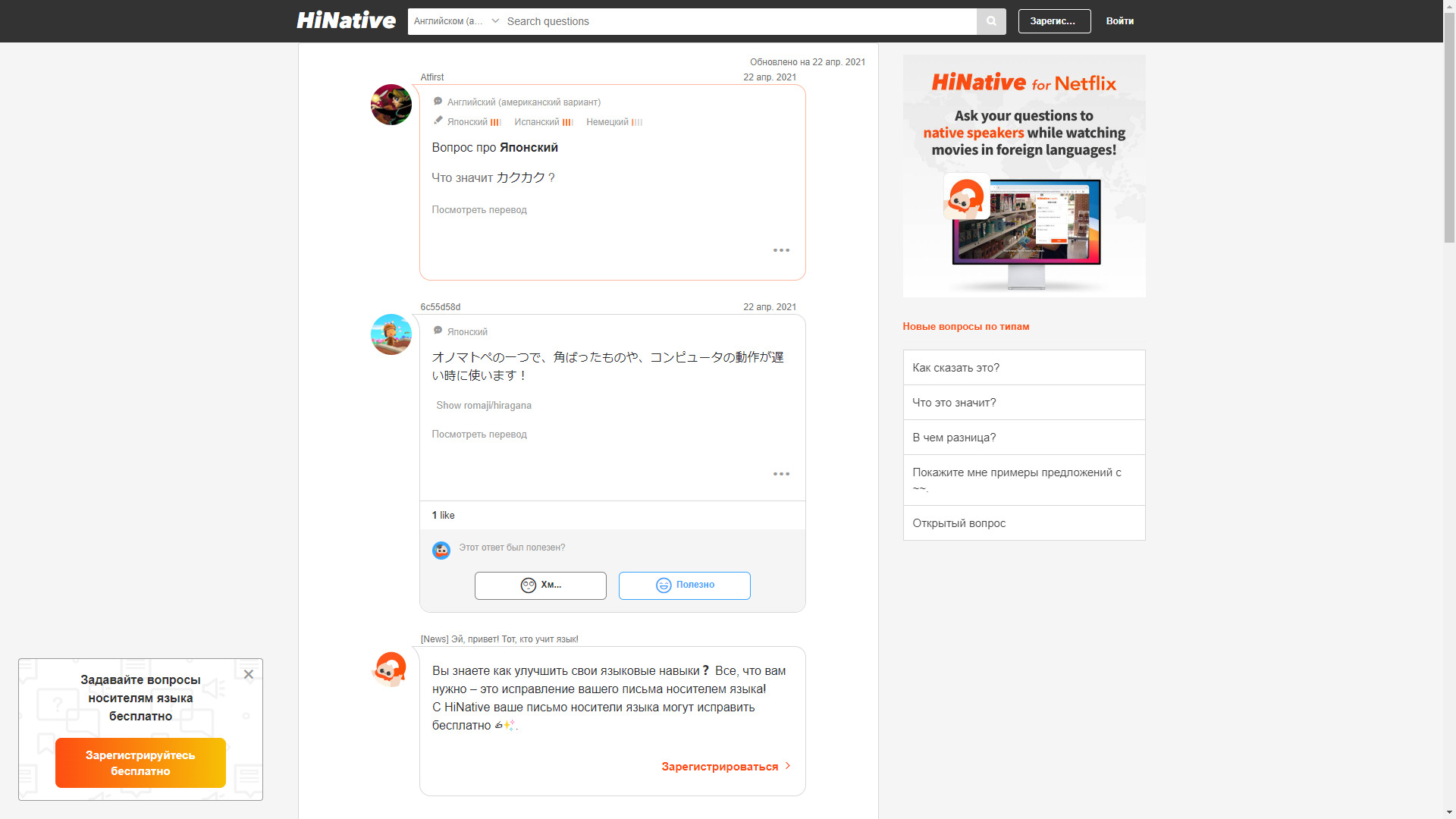Open the HiNative logo home link

(x=346, y=20)
